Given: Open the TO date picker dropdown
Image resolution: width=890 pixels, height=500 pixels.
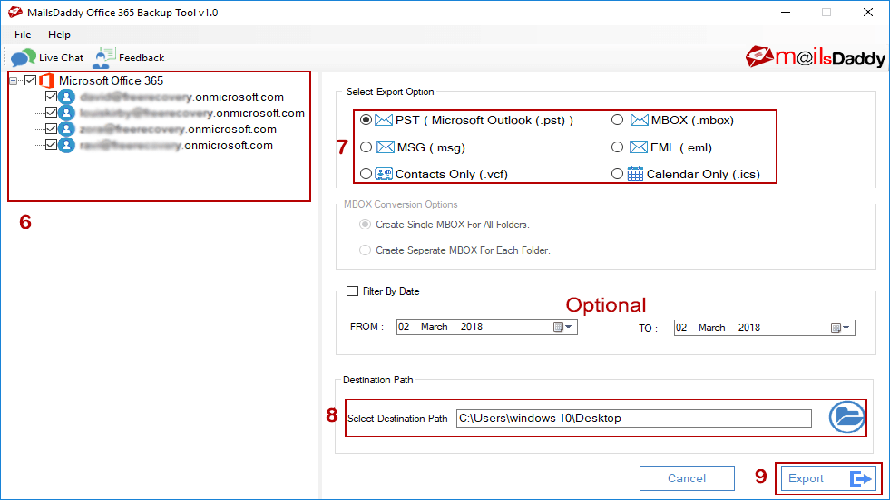Looking at the screenshot, I should [x=841, y=327].
